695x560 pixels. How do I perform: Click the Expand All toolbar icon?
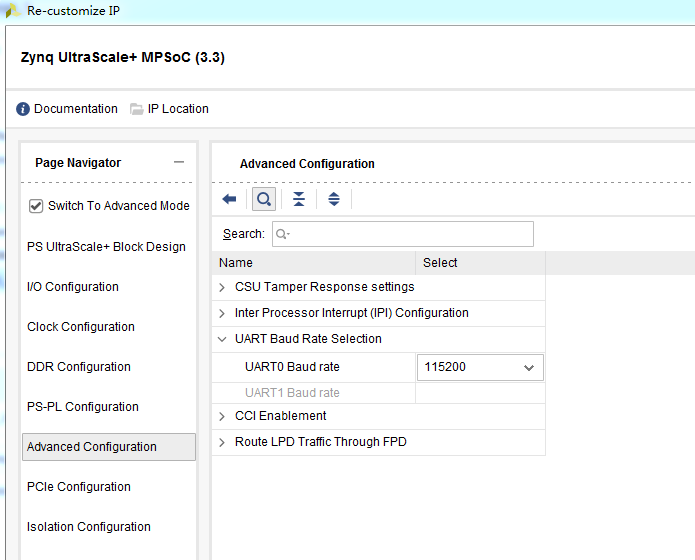click(x=334, y=199)
